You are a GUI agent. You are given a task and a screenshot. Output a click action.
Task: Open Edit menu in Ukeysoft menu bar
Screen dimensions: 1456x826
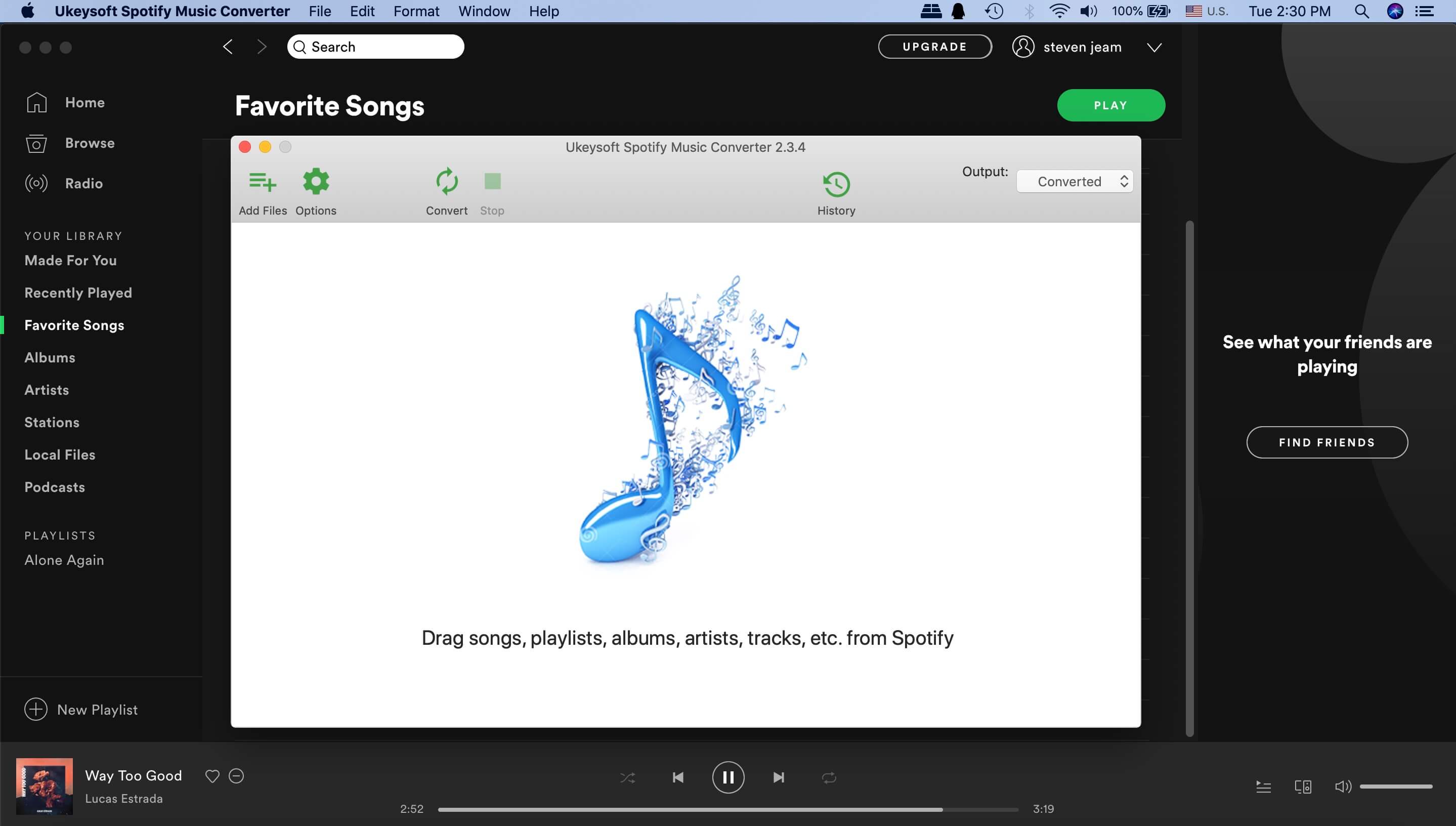[362, 10]
